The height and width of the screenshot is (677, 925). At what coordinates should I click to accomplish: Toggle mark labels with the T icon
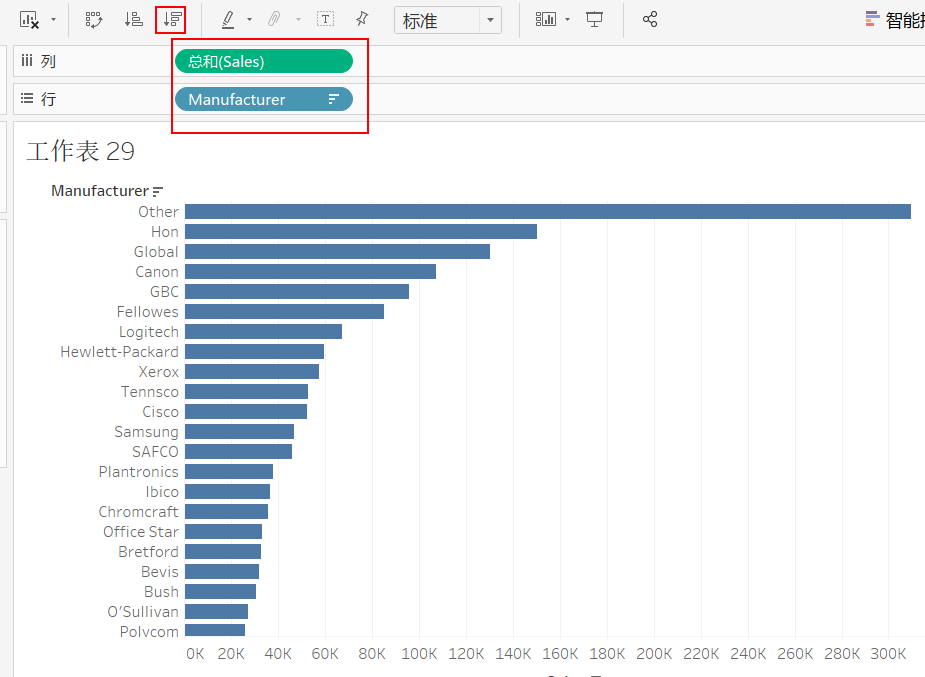pos(325,19)
